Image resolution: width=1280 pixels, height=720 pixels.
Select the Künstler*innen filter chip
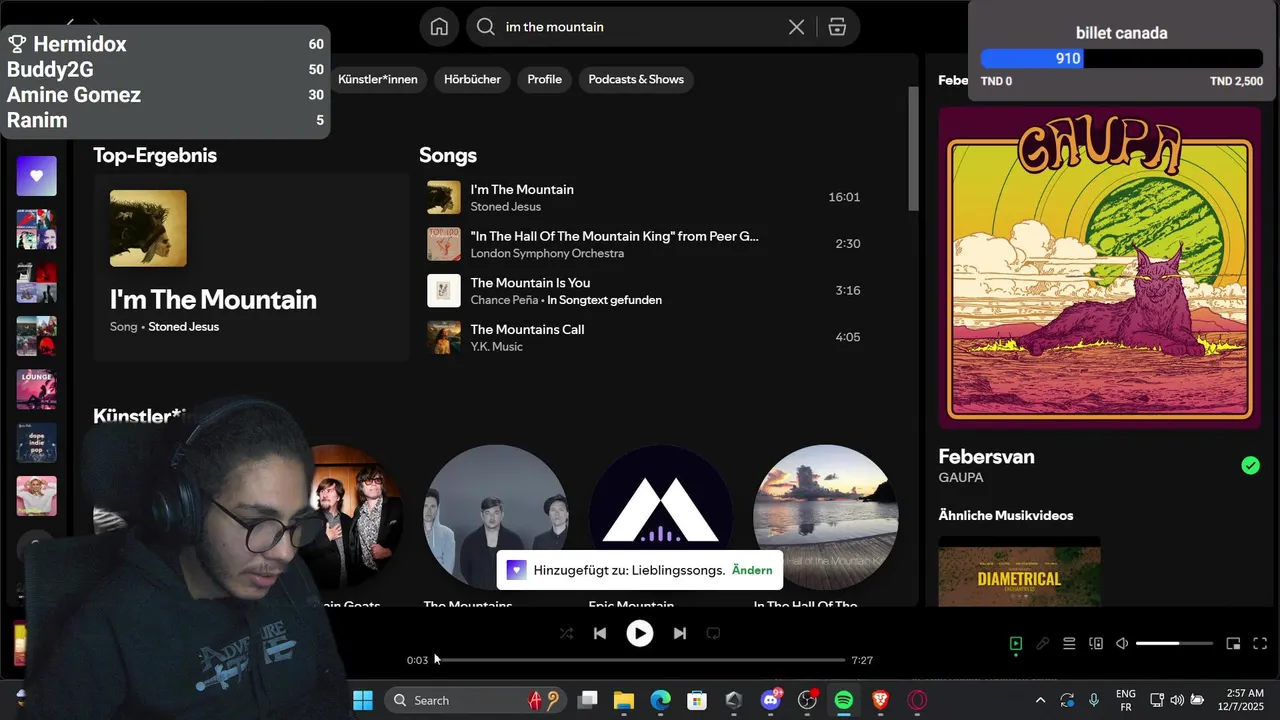(378, 79)
